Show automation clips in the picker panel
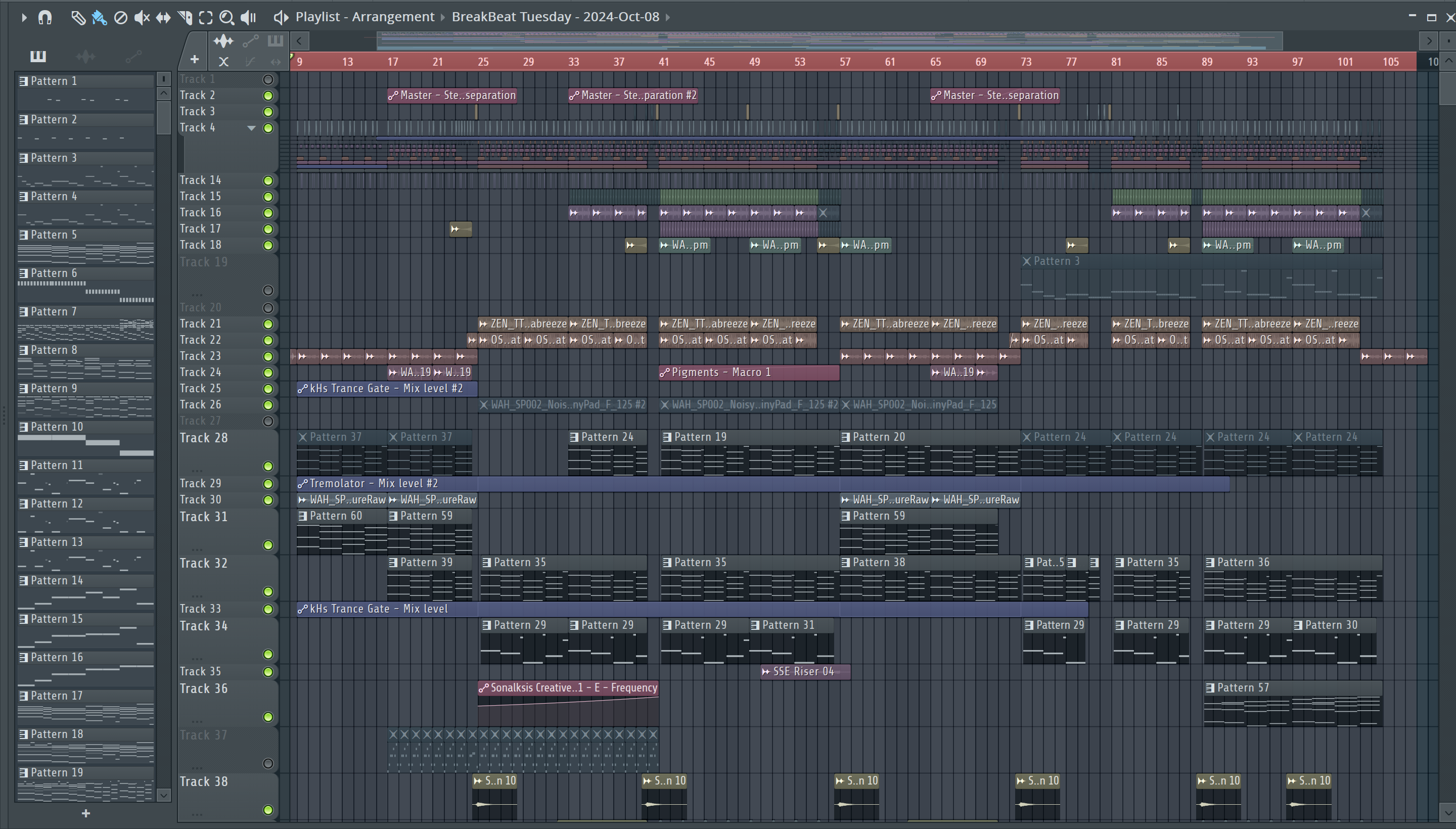1456x829 pixels. pos(133,56)
